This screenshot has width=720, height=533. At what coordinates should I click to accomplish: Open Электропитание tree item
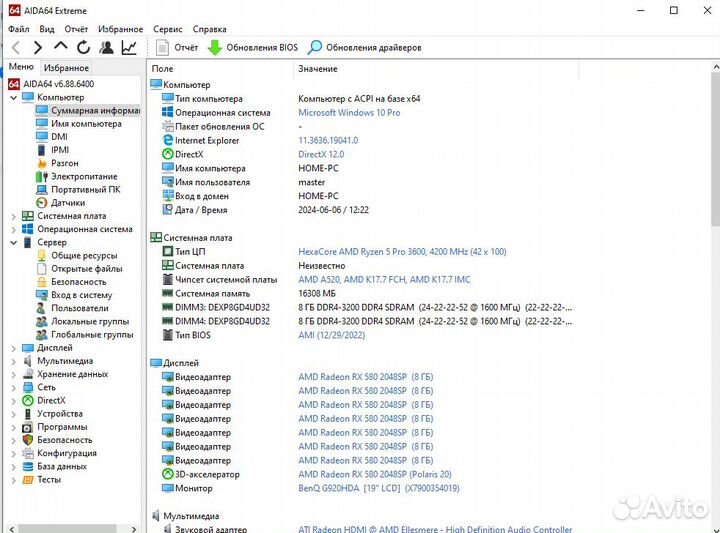pos(77,176)
